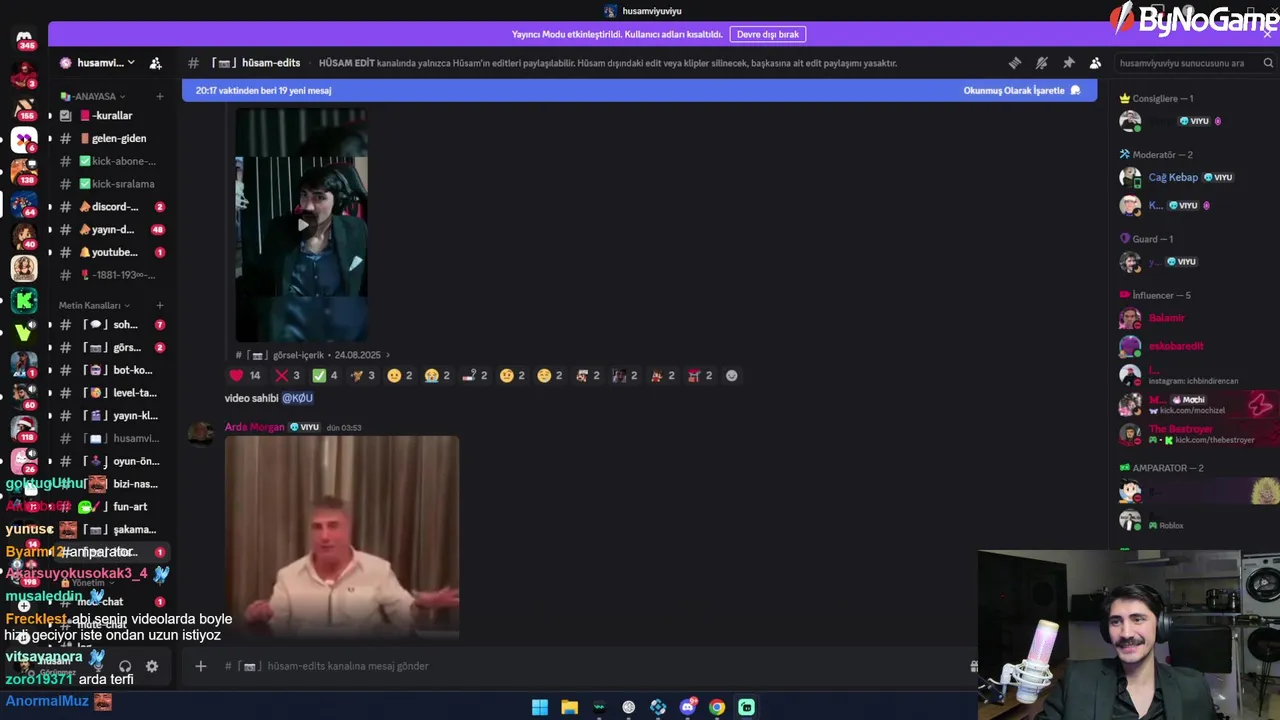Open Google Chrome on taskbar
Viewport: 1280px width, 720px height.
click(717, 707)
